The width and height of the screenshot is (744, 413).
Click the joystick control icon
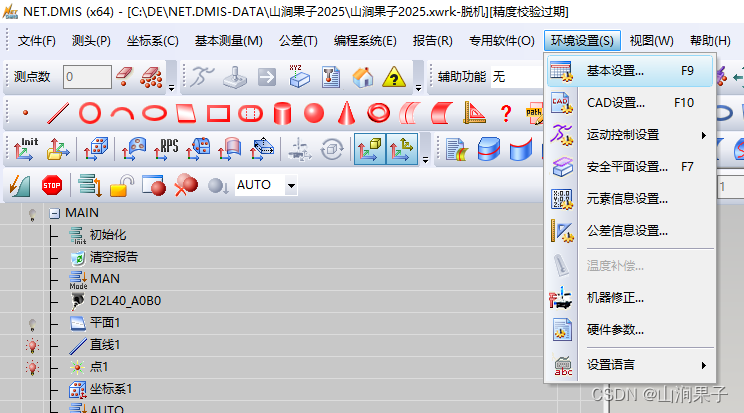(x=235, y=76)
